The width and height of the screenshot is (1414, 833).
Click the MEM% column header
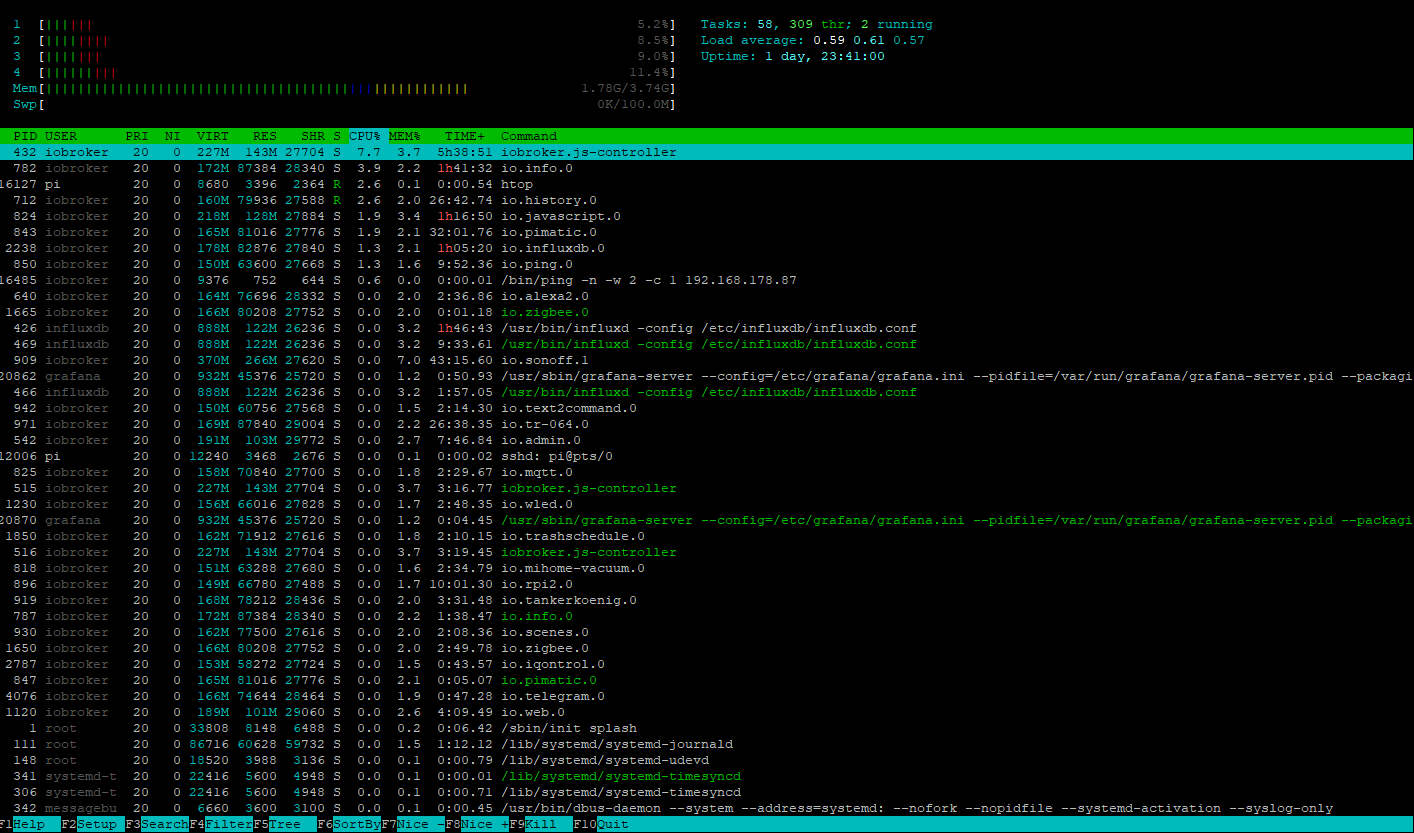[x=405, y=136]
